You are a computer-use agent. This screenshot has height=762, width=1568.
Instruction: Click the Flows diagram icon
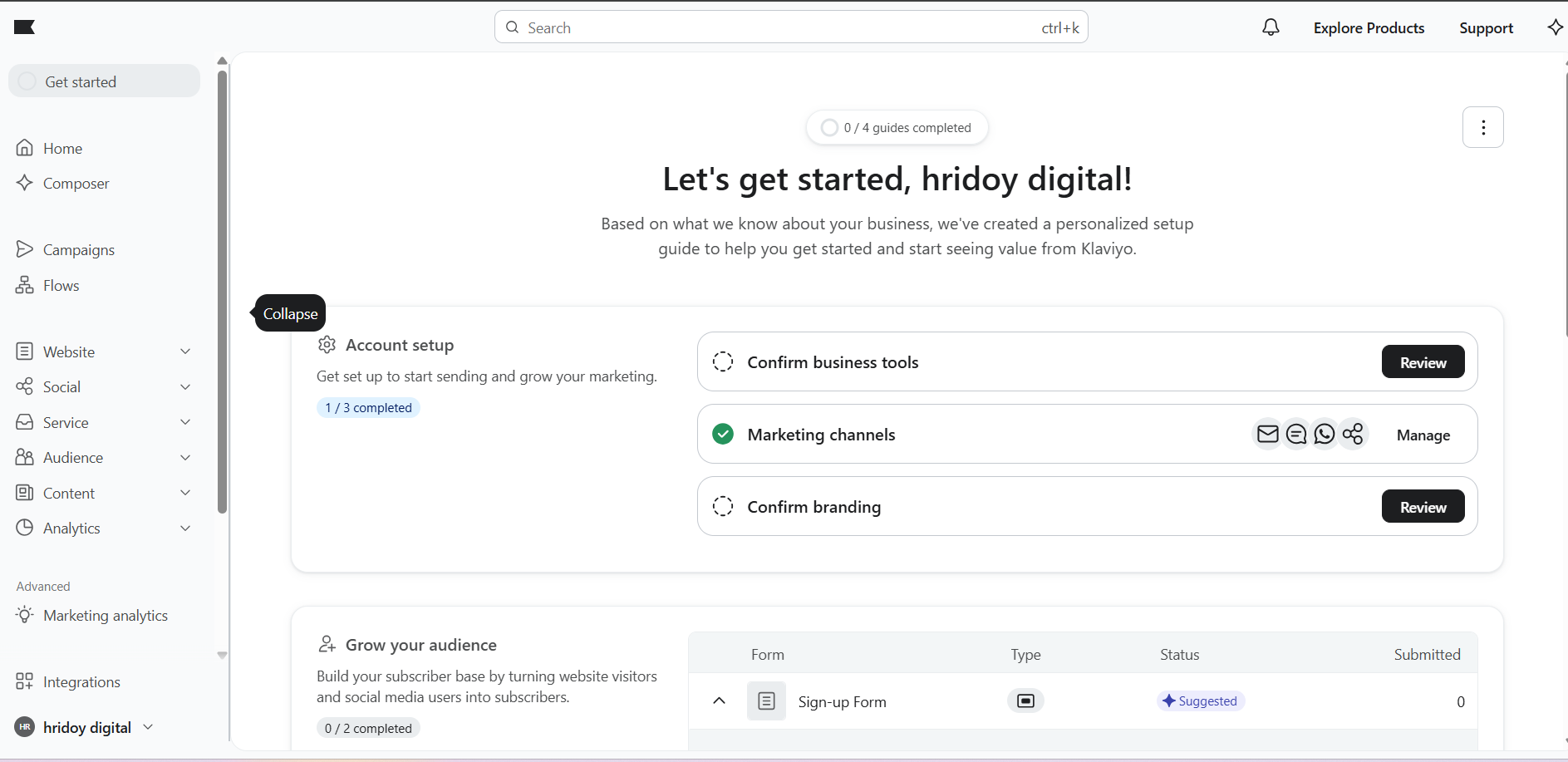(x=25, y=285)
